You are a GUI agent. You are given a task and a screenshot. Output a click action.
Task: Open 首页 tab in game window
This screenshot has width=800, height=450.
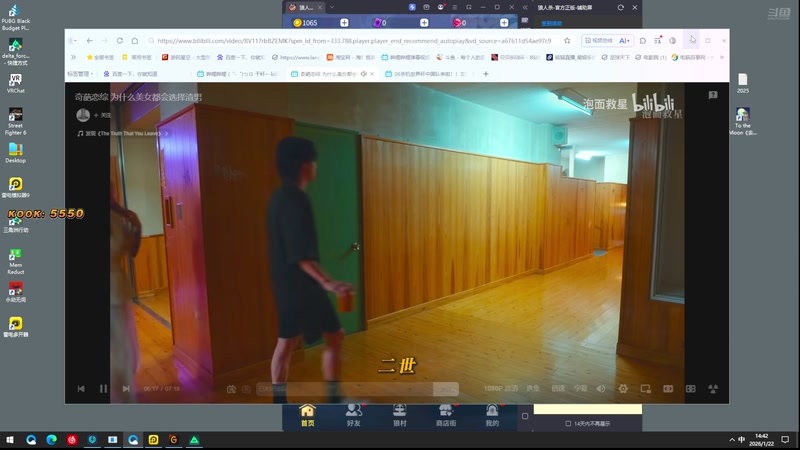[x=308, y=415]
